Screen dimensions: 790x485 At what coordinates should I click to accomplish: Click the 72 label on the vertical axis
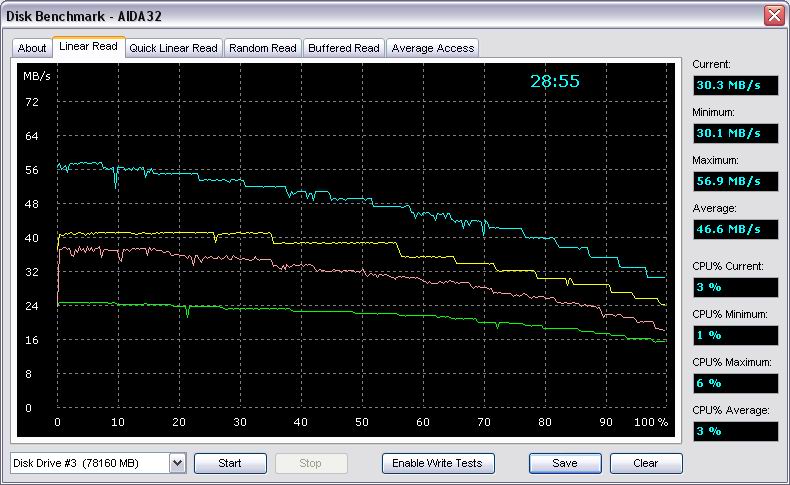[x=32, y=102]
